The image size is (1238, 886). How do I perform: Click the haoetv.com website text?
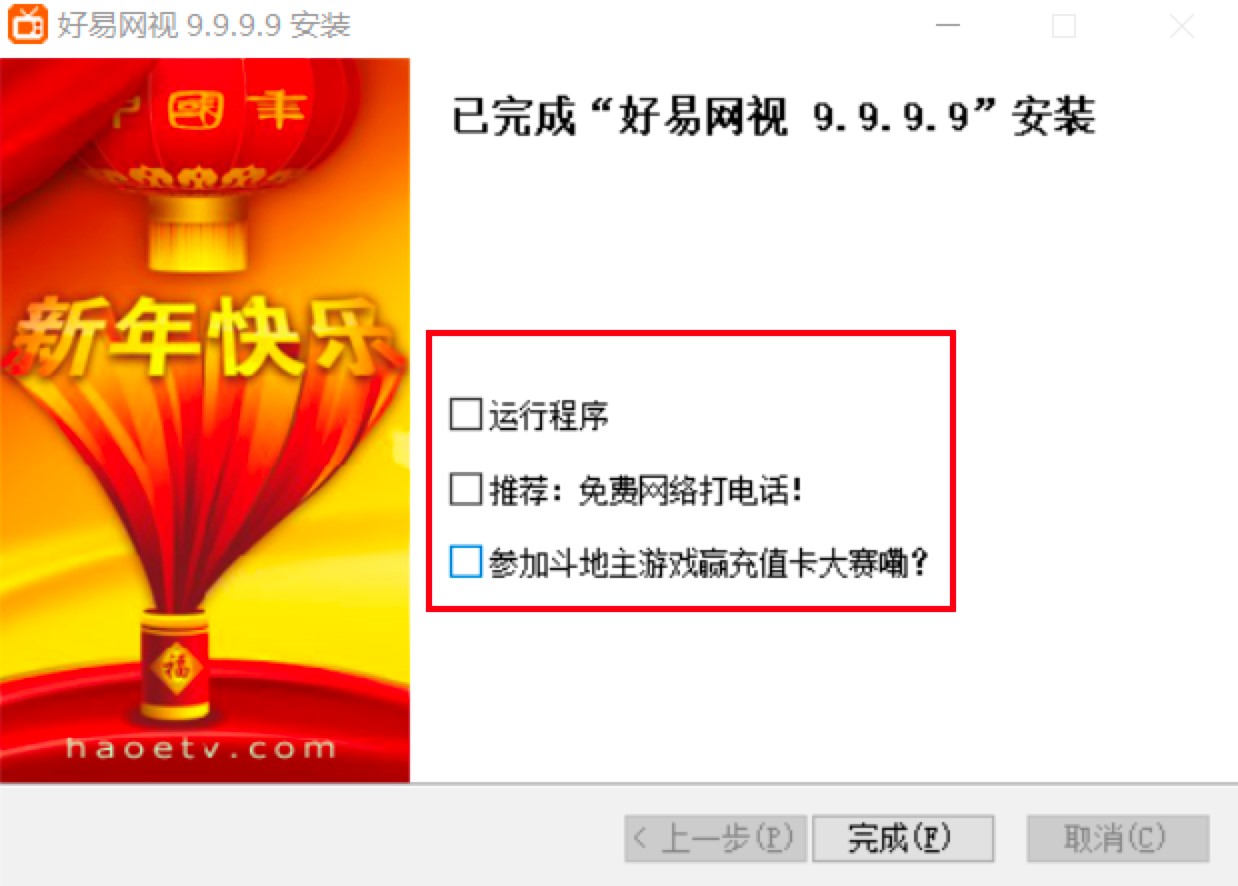(201, 748)
